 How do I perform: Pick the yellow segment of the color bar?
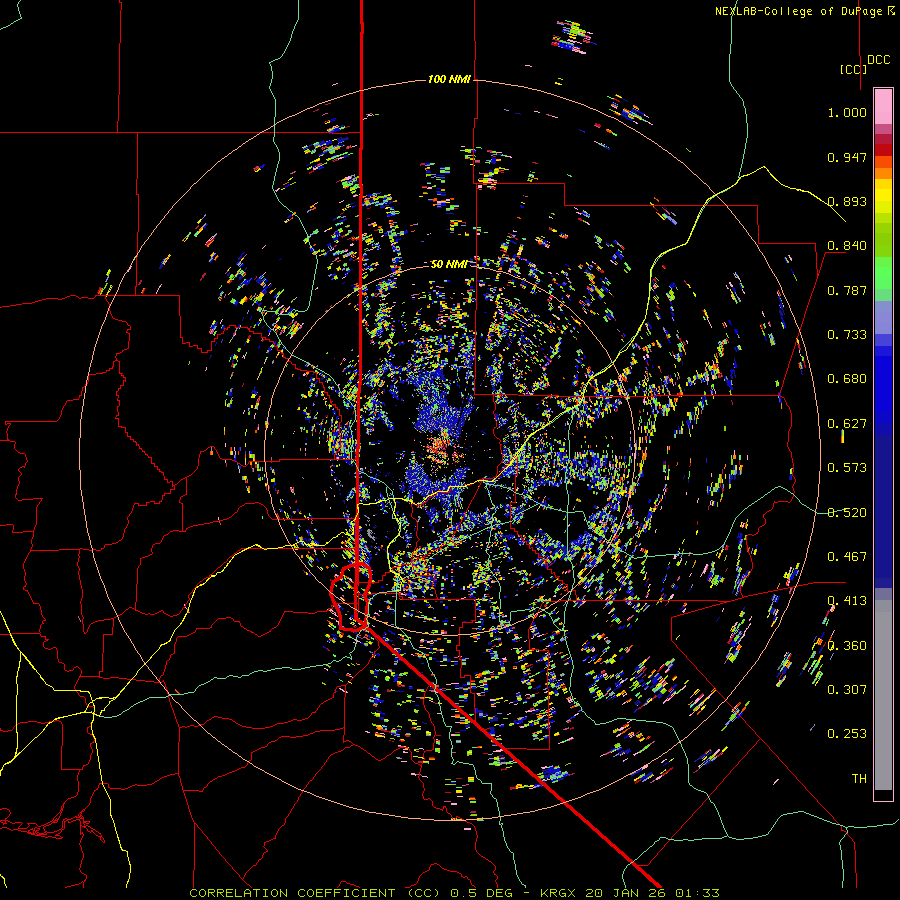click(883, 196)
